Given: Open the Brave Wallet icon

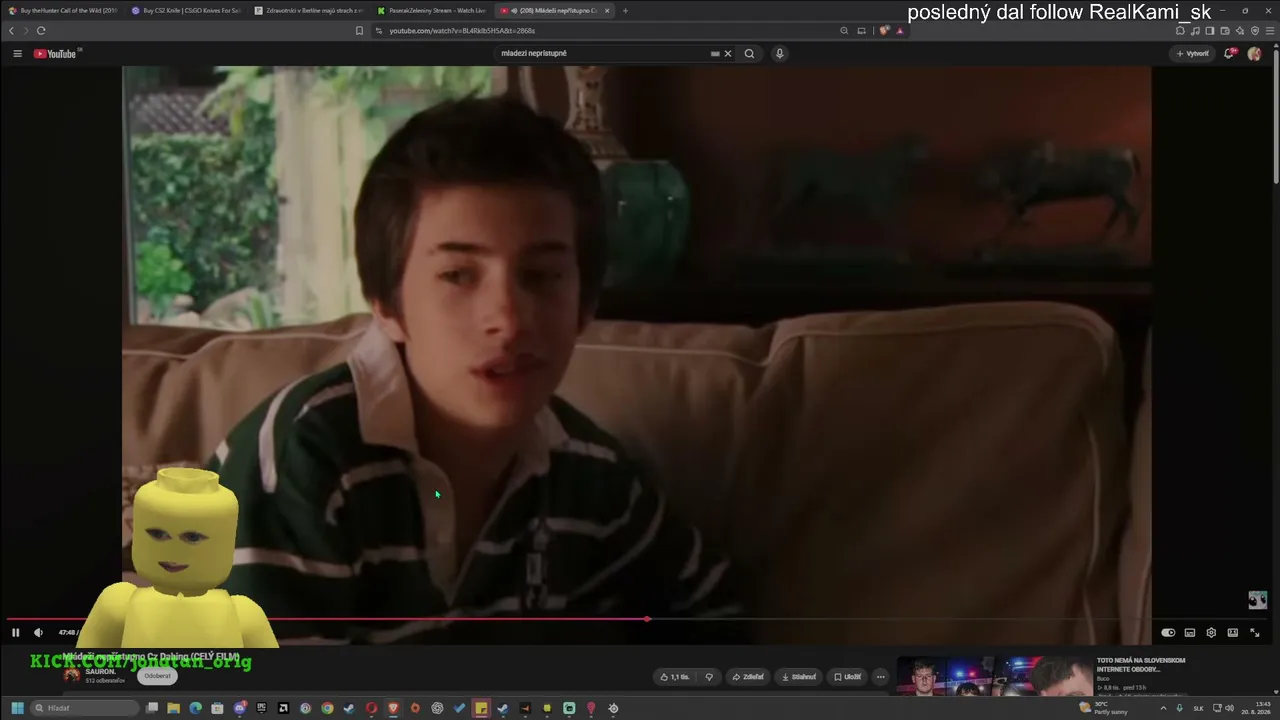Looking at the screenshot, I should coord(1225,31).
